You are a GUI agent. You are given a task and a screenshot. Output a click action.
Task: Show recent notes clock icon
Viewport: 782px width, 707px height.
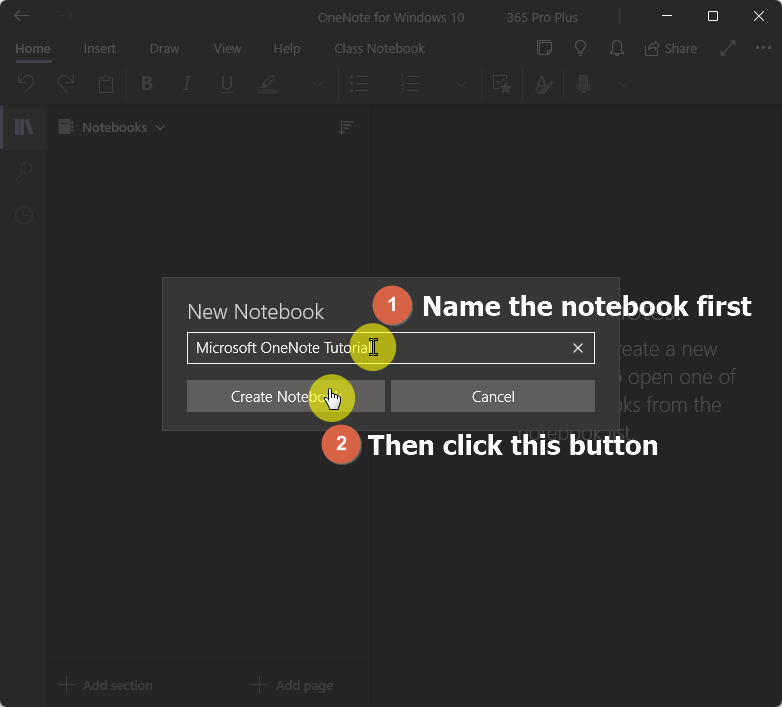(x=24, y=215)
